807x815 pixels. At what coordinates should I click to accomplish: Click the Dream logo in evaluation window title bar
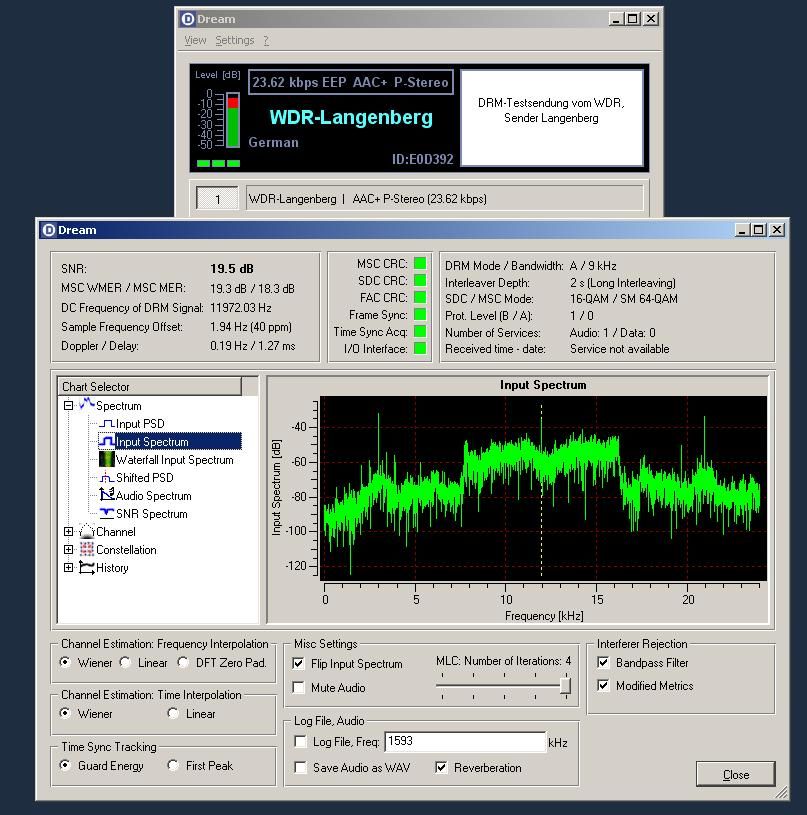click(x=49, y=230)
